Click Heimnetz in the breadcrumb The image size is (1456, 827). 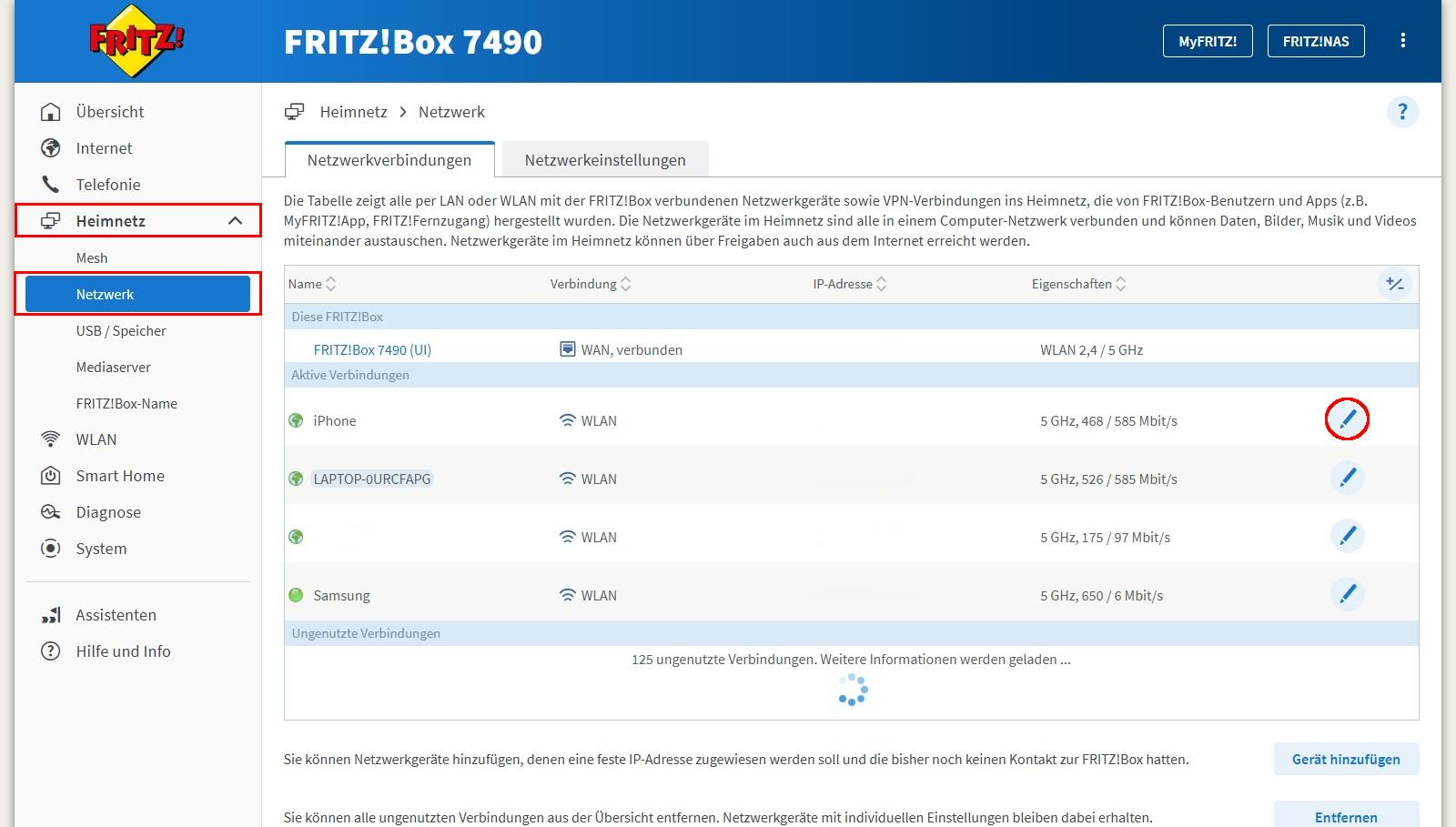(353, 112)
